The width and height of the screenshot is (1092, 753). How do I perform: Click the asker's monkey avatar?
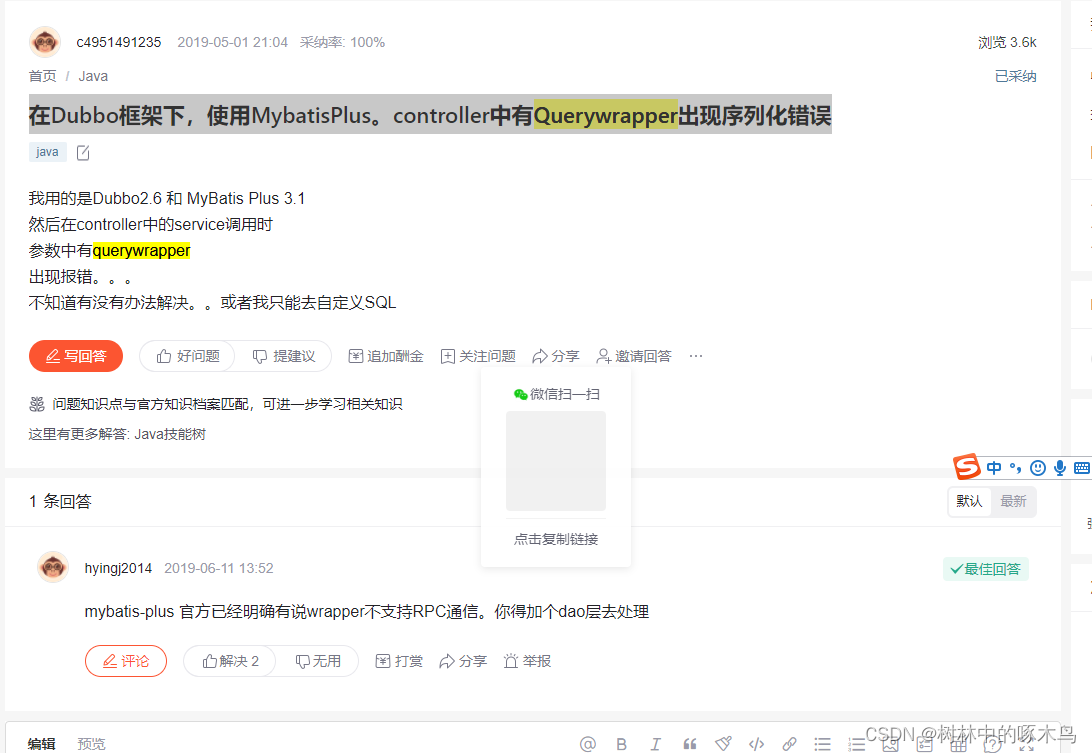[45, 42]
